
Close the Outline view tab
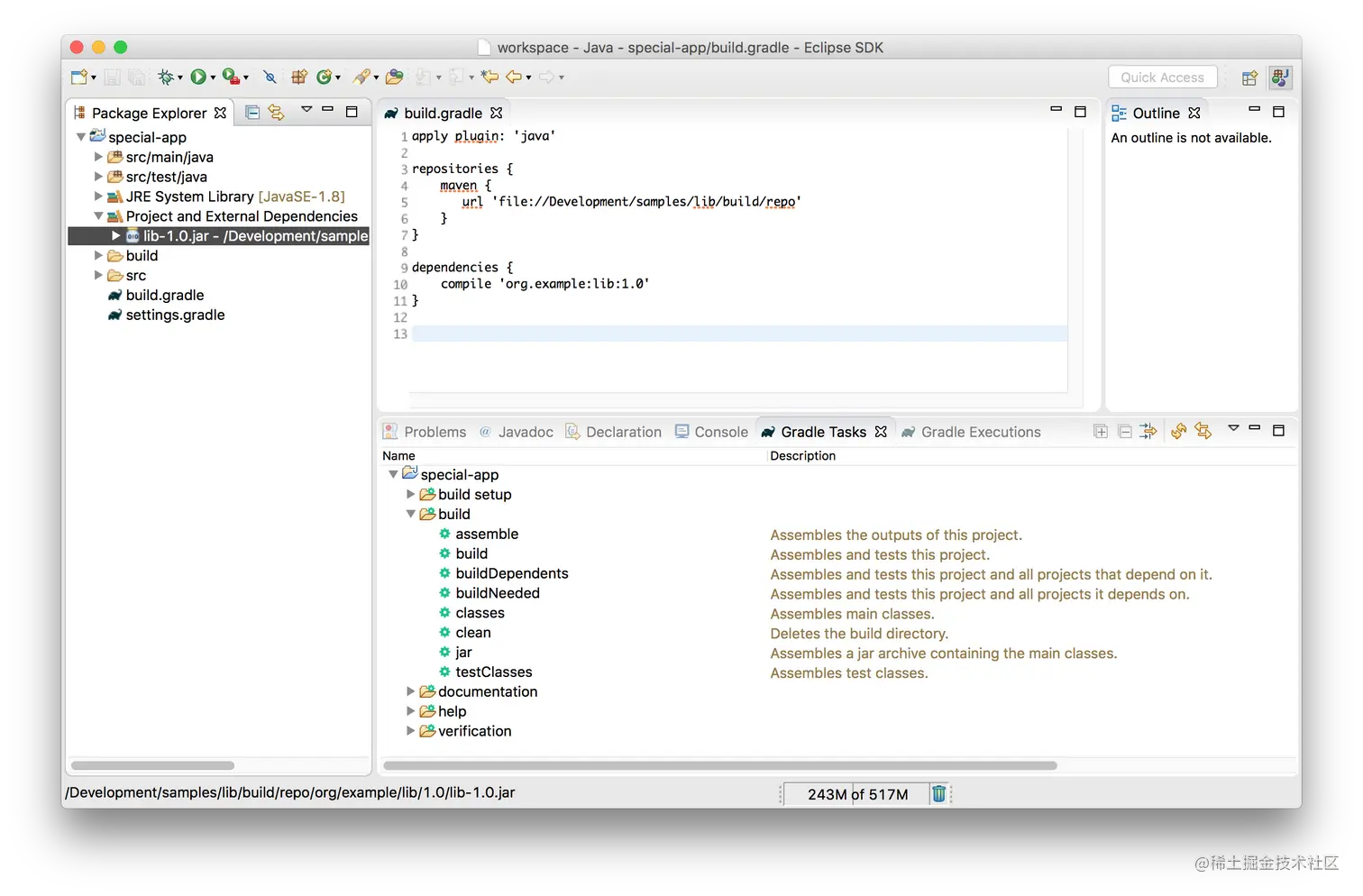point(1194,113)
